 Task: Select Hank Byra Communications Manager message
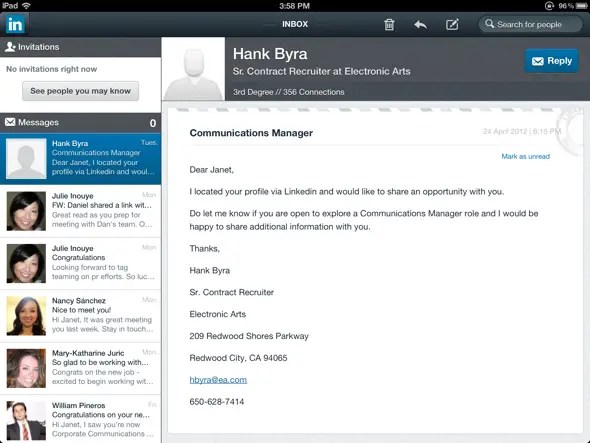(x=81, y=158)
